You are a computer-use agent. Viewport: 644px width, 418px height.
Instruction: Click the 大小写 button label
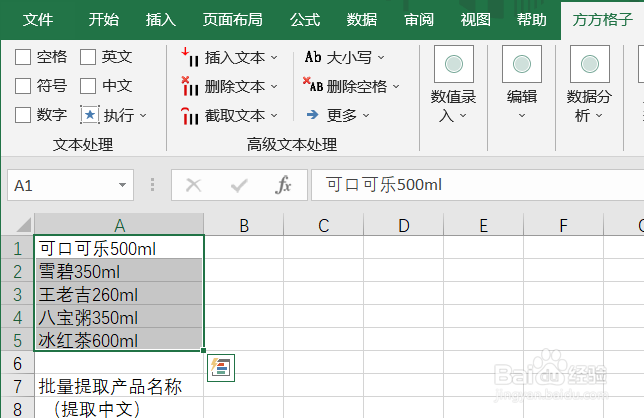(350, 57)
